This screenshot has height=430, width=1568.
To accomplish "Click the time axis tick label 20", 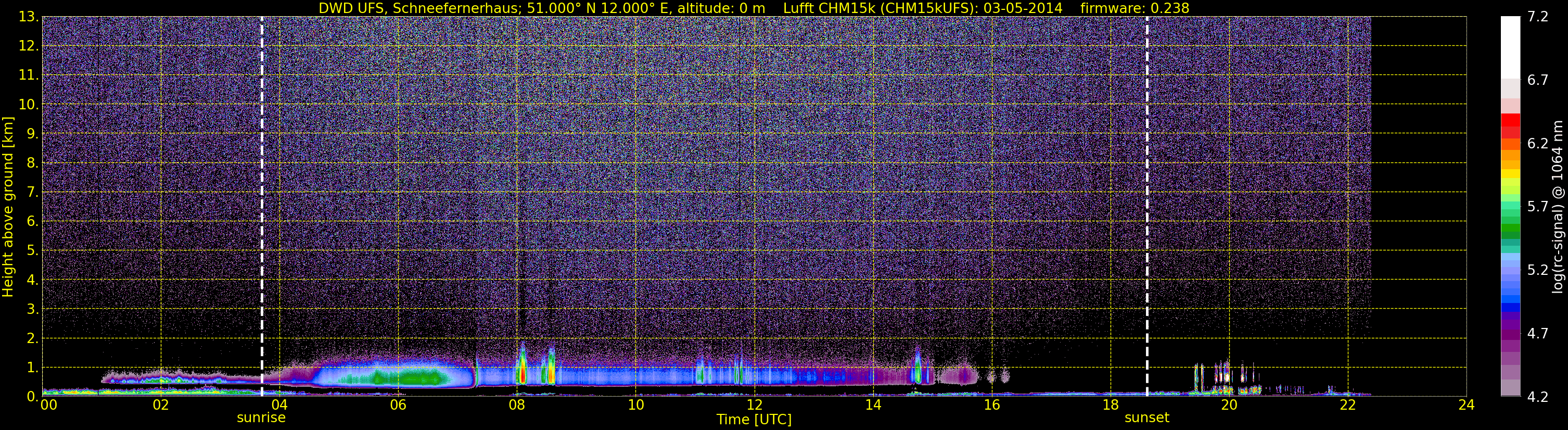I will point(1229,405).
